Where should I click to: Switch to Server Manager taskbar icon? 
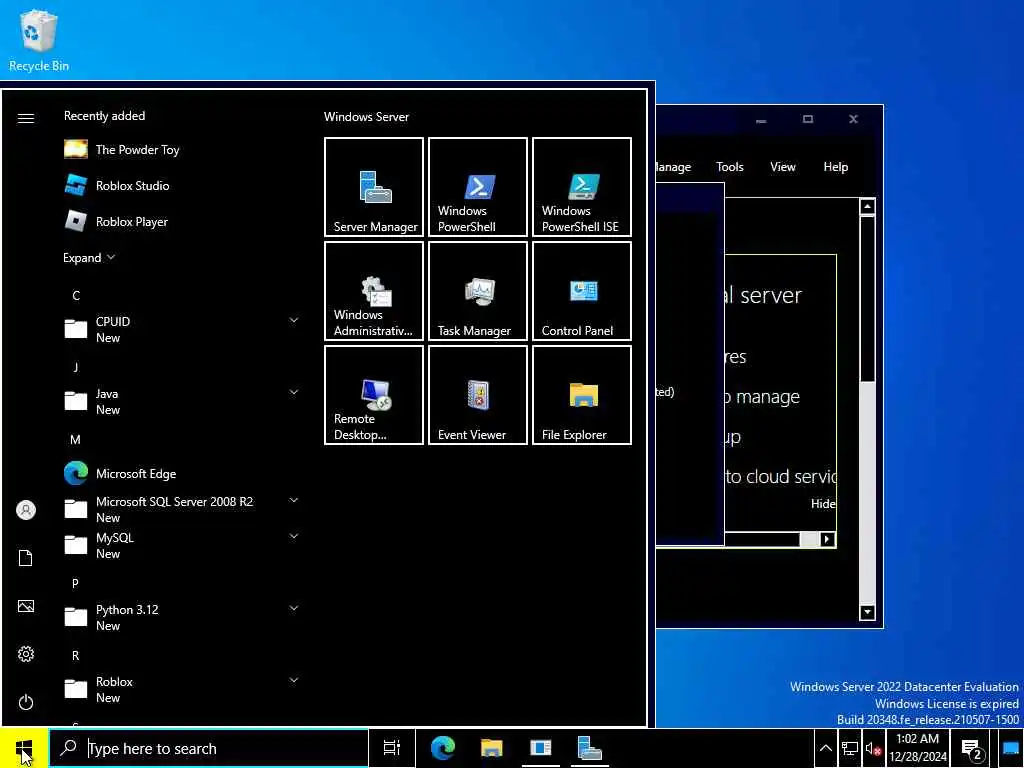pos(590,748)
